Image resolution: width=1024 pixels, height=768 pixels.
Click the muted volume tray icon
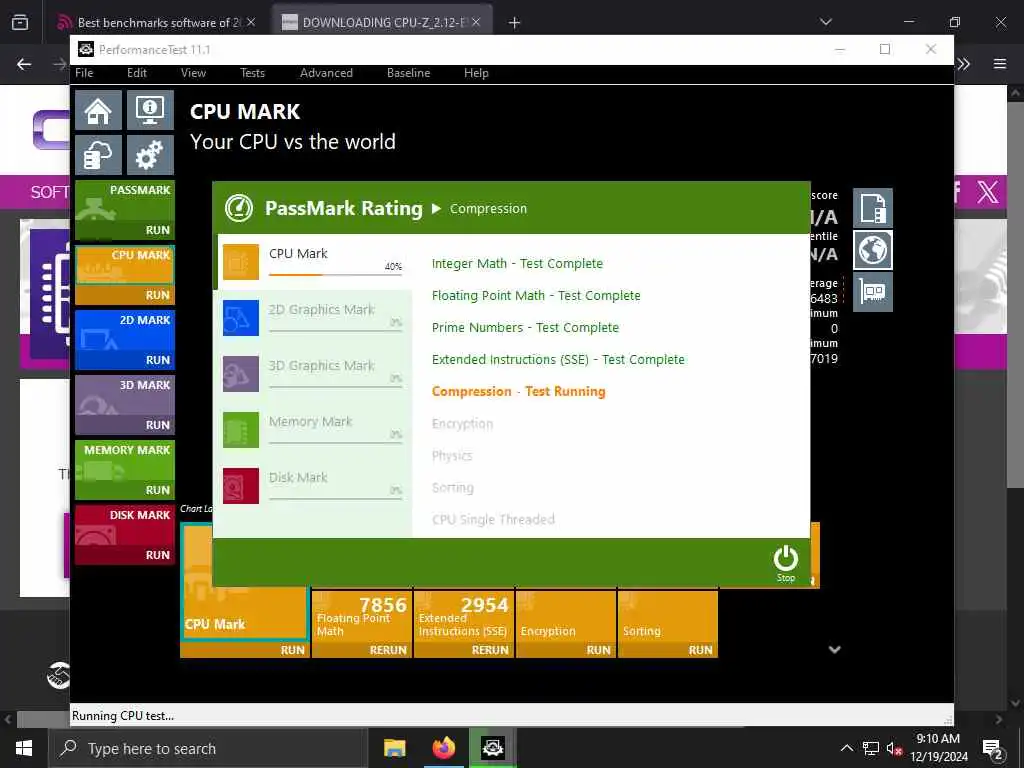coord(894,749)
